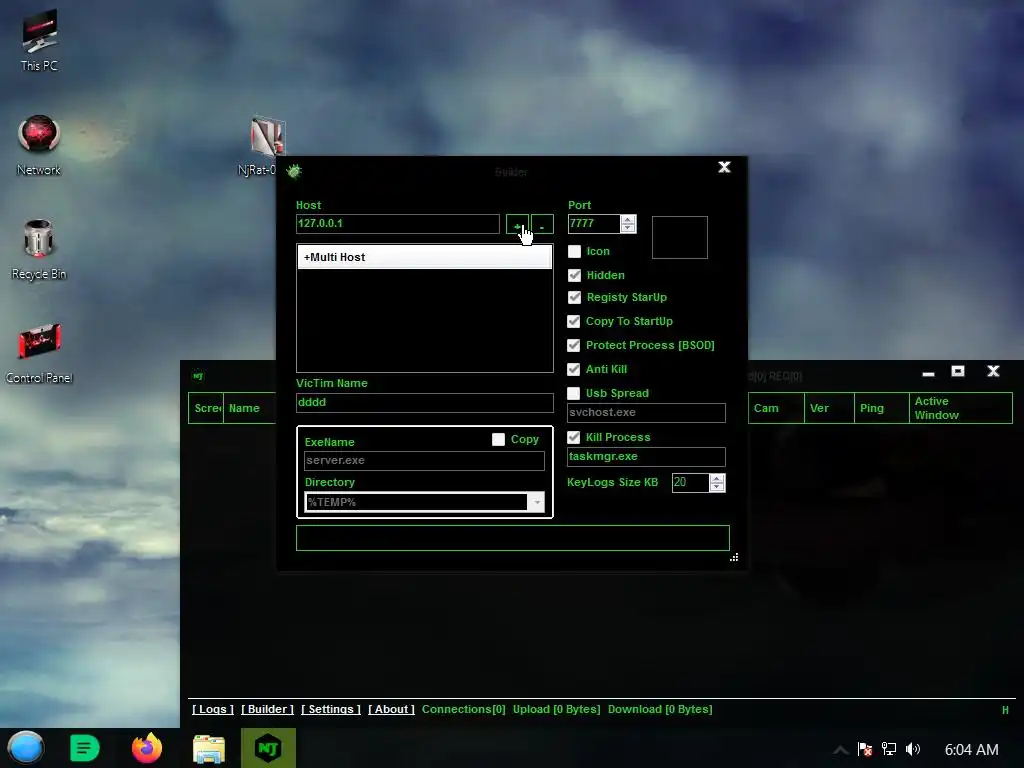Click the Ping column header

[882, 408]
